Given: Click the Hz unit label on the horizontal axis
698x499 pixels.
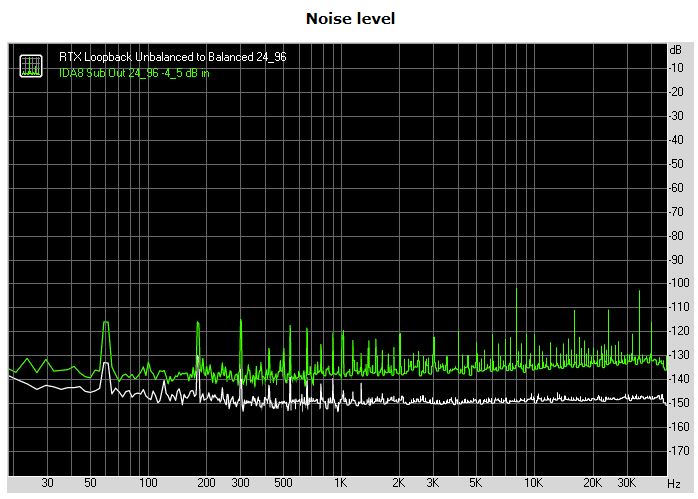Looking at the screenshot, I should pos(674,483).
